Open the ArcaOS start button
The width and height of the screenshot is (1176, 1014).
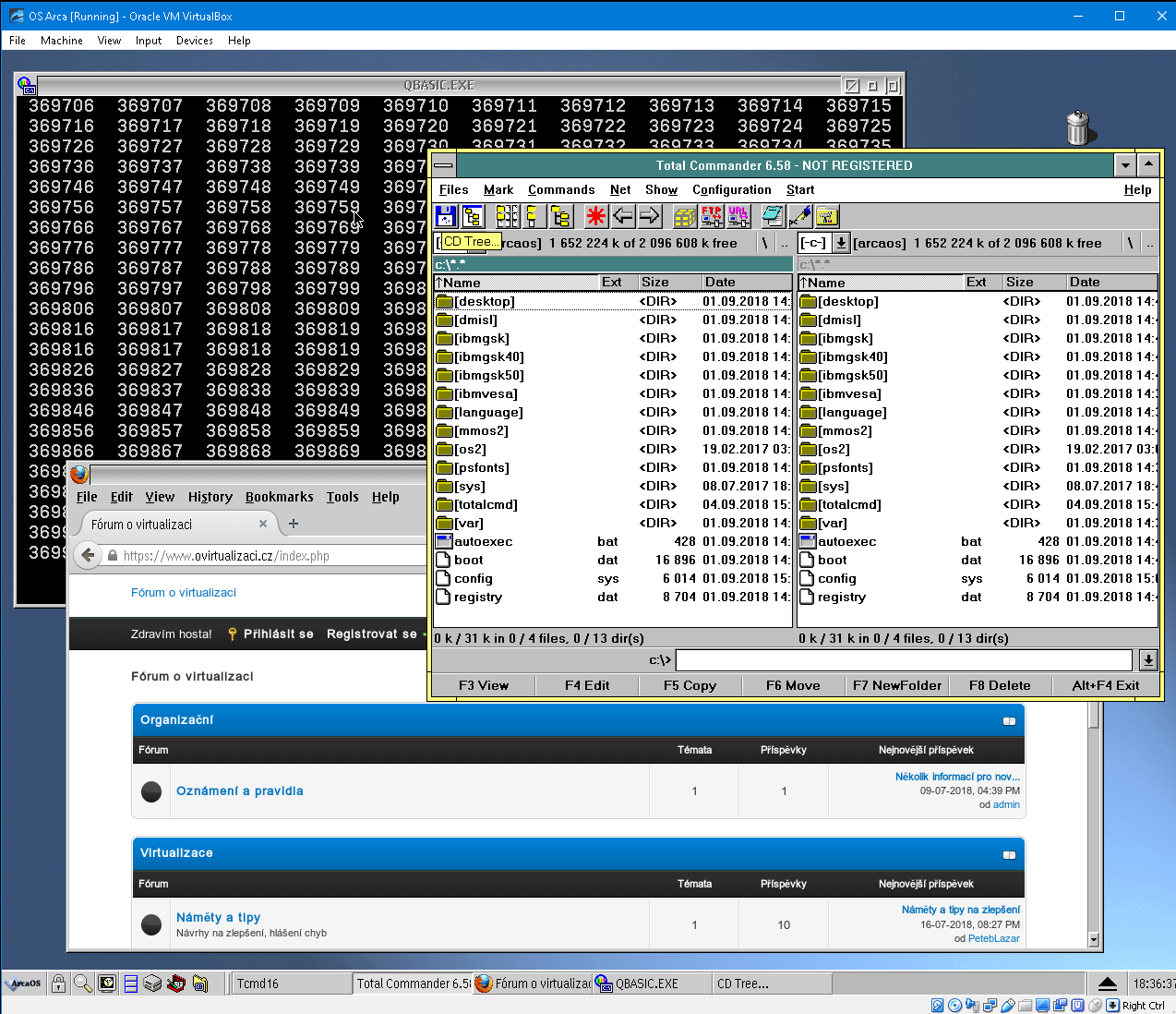tap(24, 984)
